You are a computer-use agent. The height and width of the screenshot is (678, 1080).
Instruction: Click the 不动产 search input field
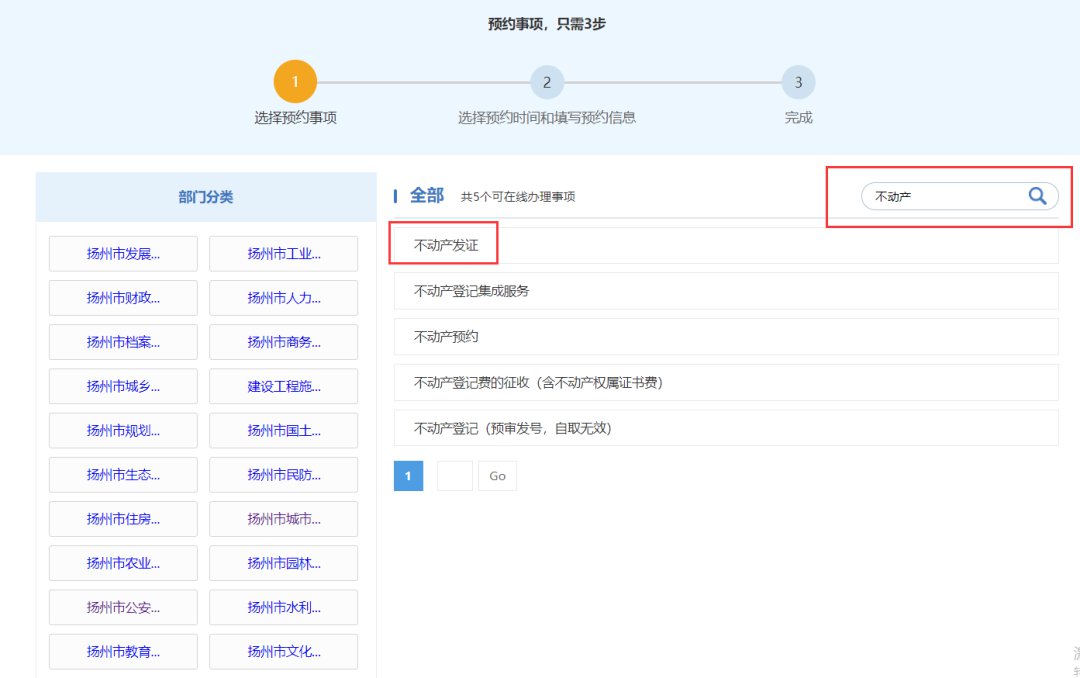coord(940,197)
